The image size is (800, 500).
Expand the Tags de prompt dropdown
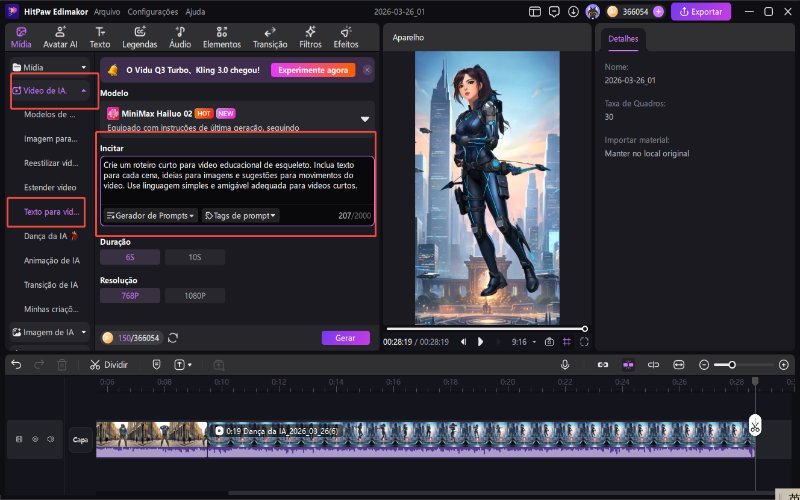point(240,215)
